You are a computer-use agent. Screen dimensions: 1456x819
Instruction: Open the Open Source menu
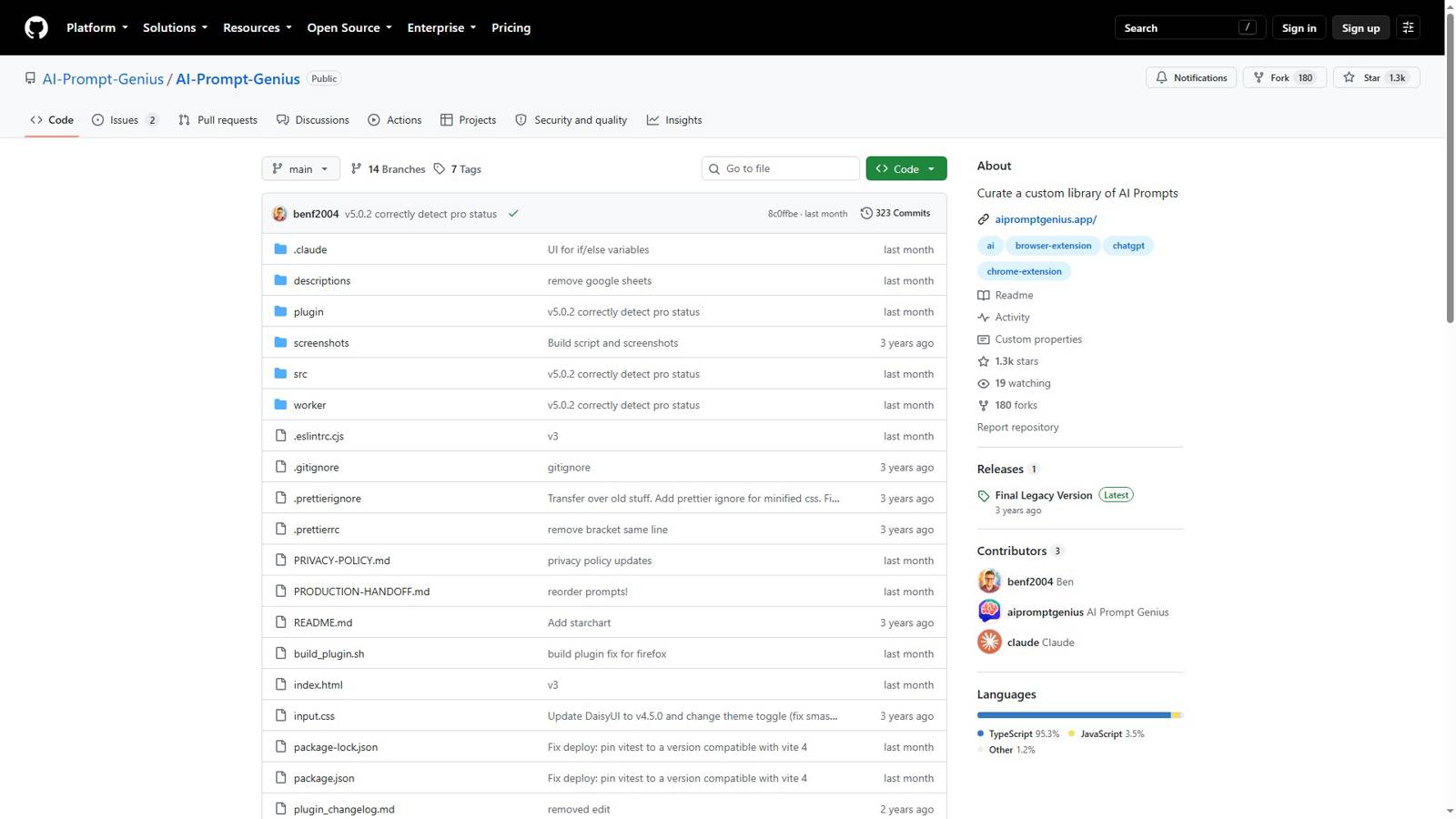point(349,27)
